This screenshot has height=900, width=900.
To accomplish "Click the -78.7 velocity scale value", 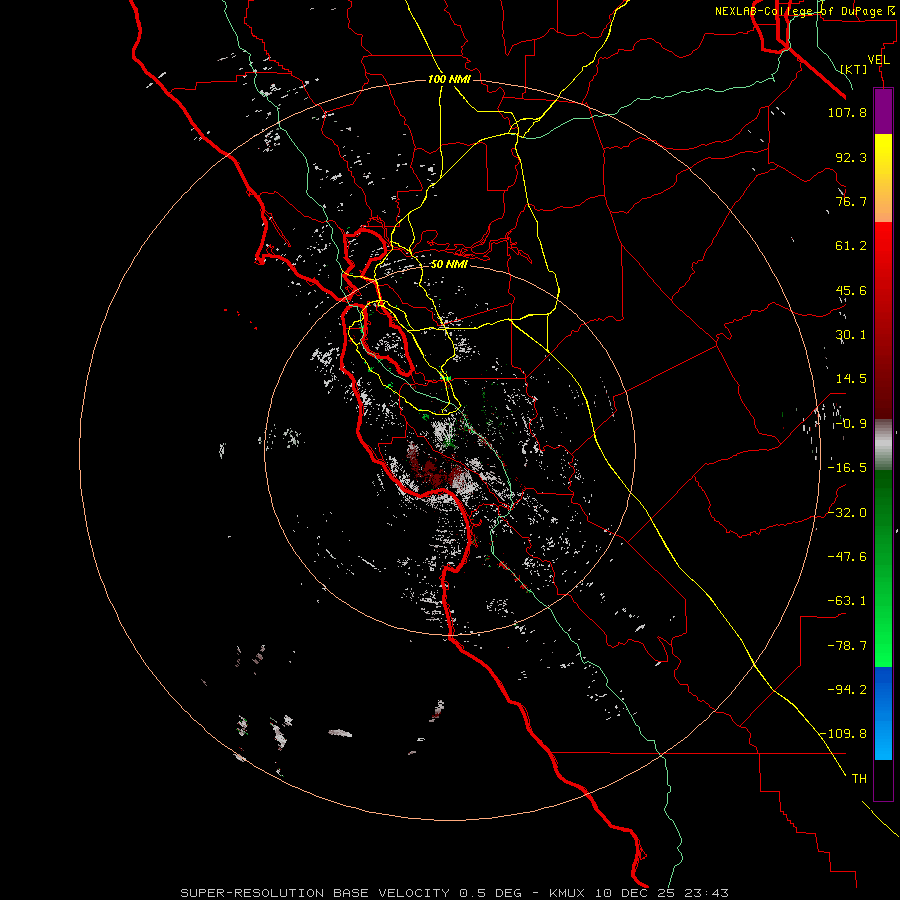I will tap(847, 646).
